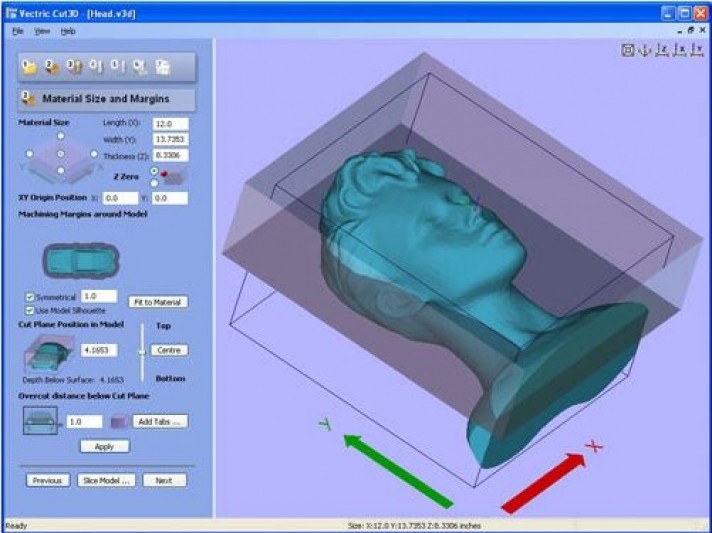Select the lower Z Zero radio button
The image size is (712, 533).
(x=153, y=183)
